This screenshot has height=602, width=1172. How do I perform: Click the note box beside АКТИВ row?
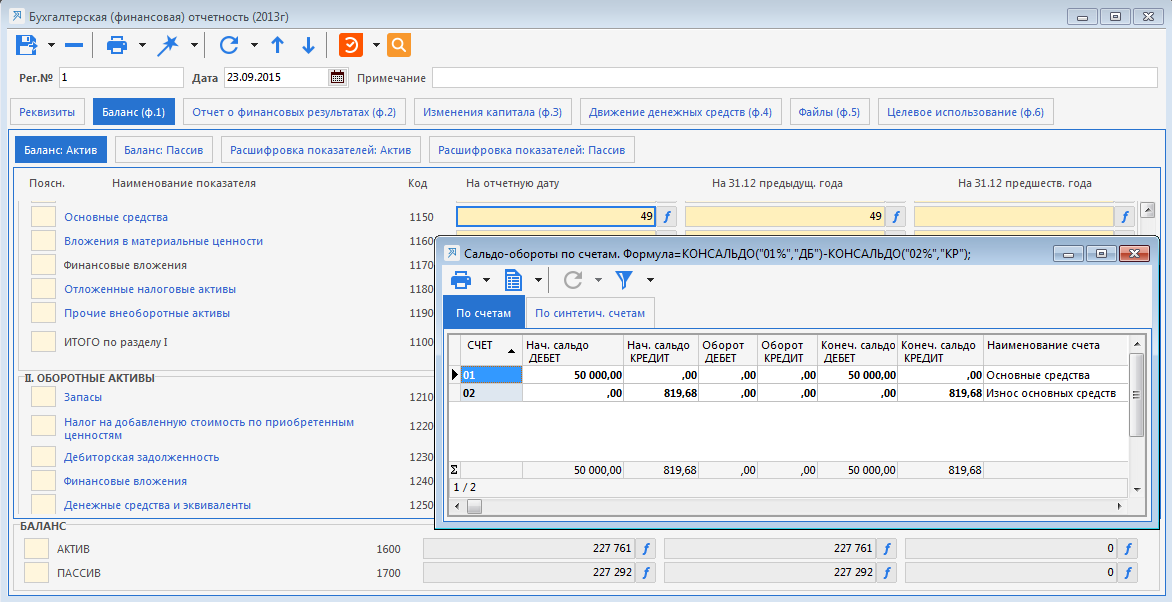pos(36,549)
